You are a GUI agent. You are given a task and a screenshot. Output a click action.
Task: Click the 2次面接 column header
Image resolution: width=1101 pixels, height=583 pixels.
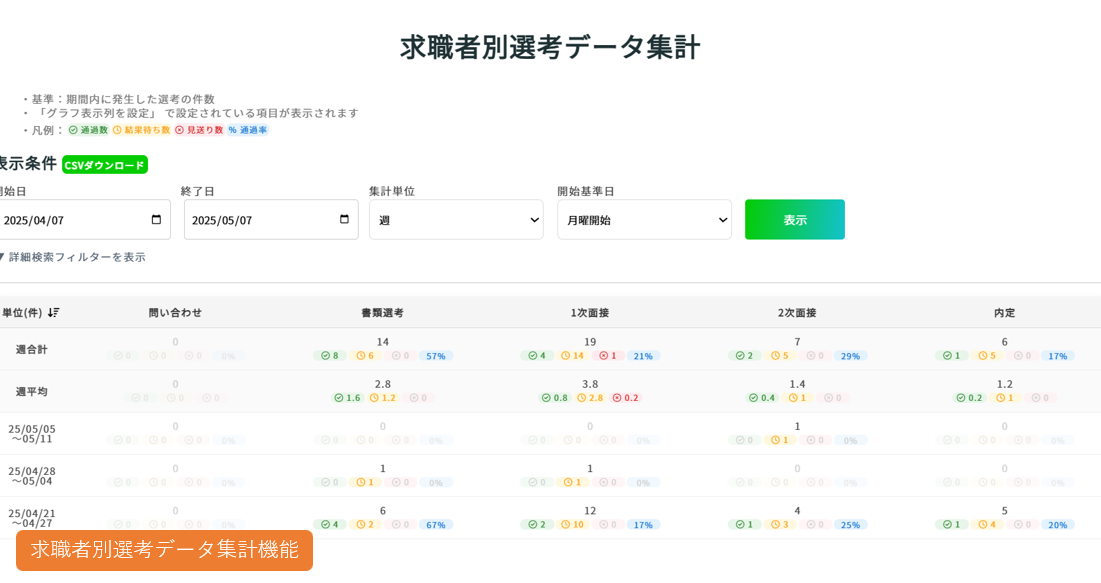(797, 313)
